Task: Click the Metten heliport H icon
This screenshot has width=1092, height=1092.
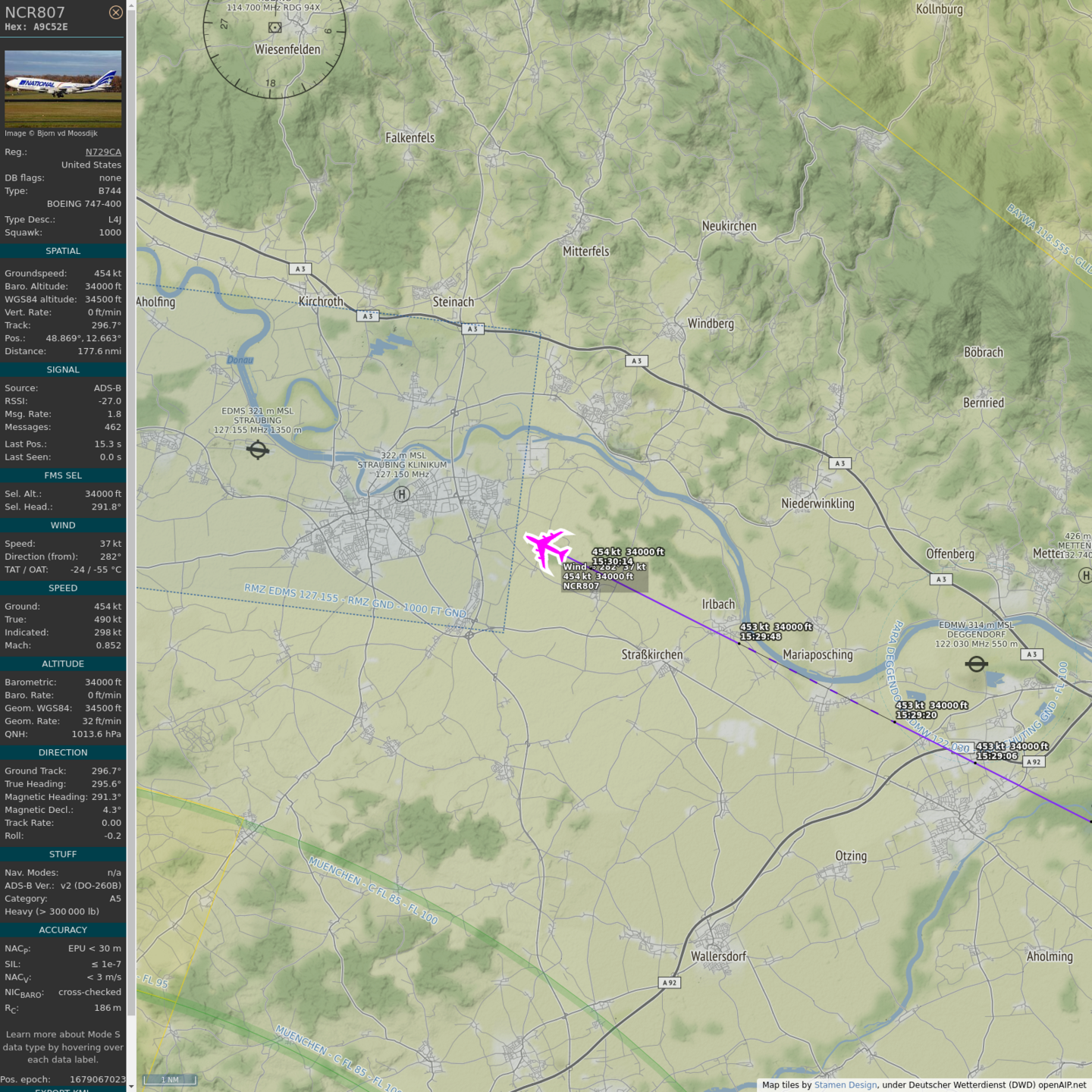Action: click(x=1085, y=576)
